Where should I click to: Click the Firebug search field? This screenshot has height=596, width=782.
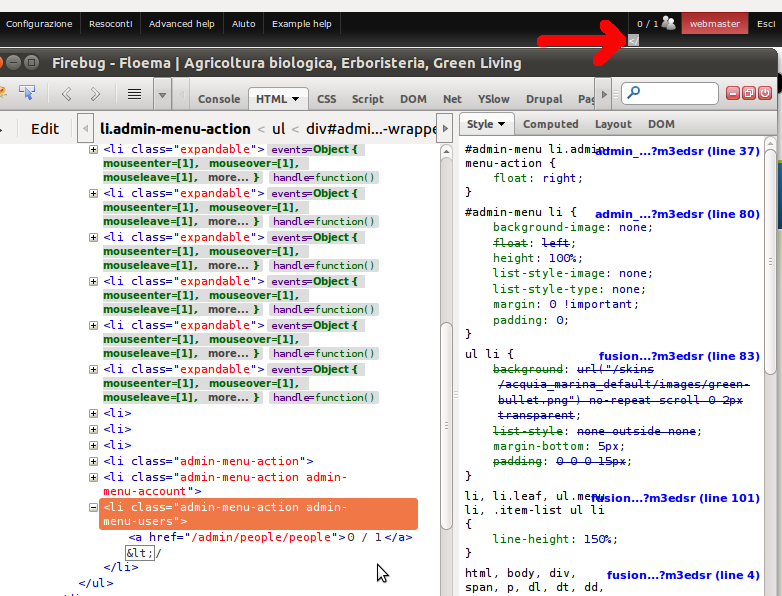[670, 93]
